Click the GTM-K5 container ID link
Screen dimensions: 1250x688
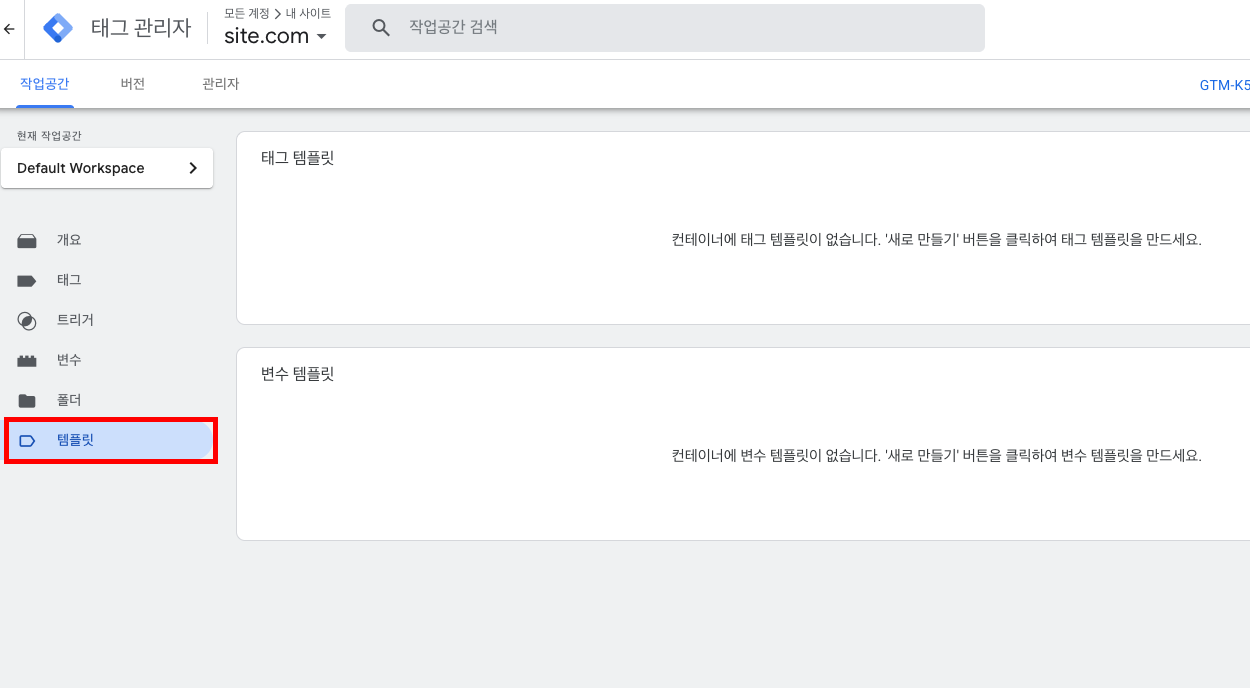pos(1224,85)
